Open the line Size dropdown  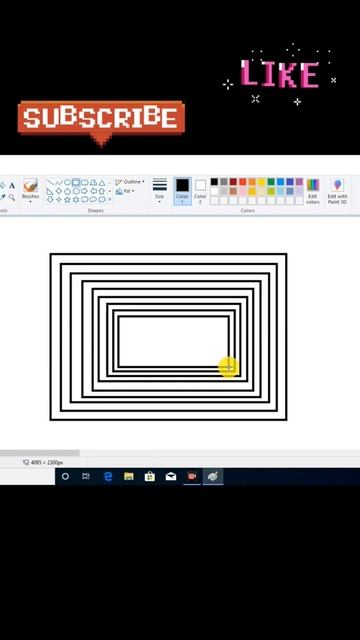[x=160, y=191]
